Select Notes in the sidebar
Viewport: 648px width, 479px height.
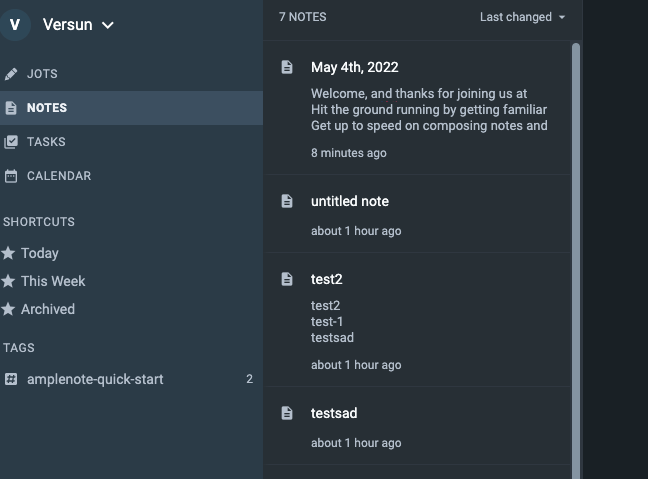click(x=47, y=108)
